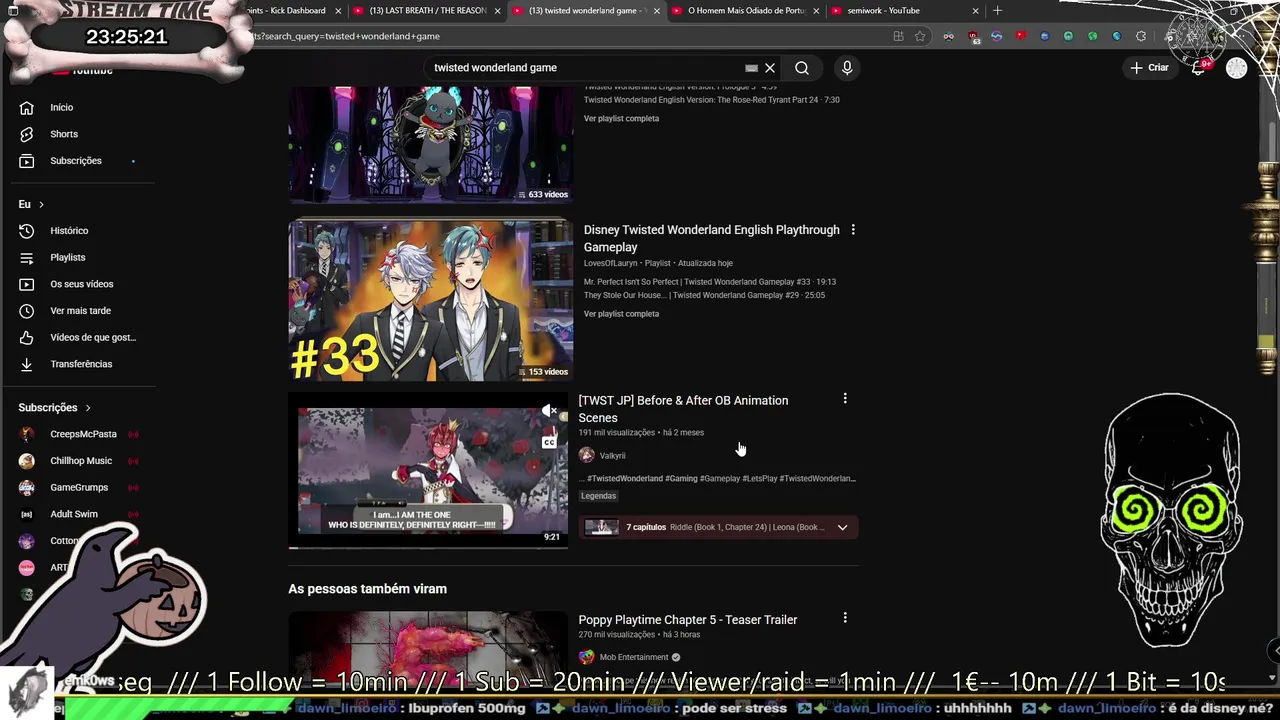Click the video preview progress bar
1280x720 pixels.
[x=428, y=547]
